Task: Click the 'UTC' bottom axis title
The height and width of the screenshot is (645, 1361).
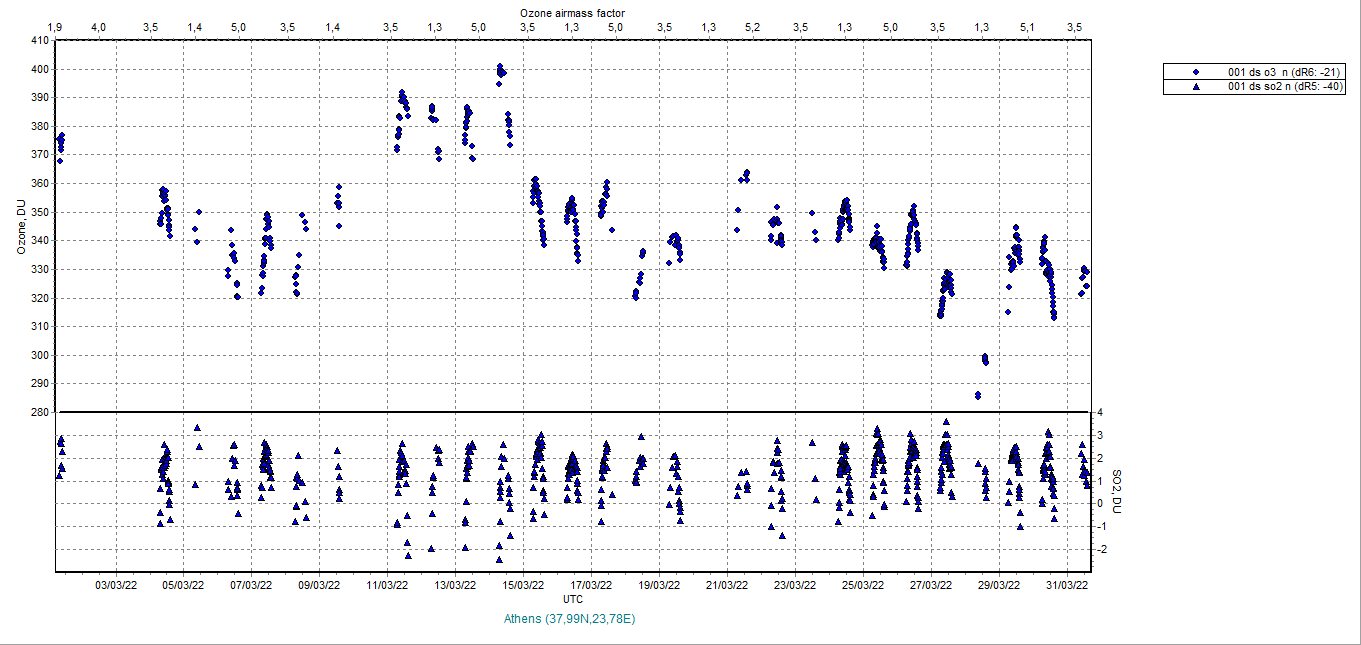Action: coord(573,599)
